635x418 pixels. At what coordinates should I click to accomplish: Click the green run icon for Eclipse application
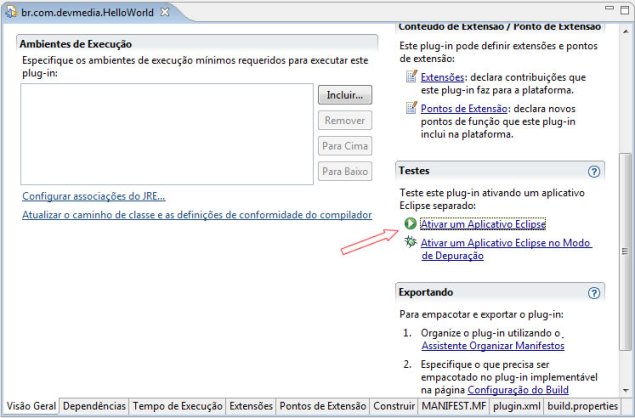(410, 223)
